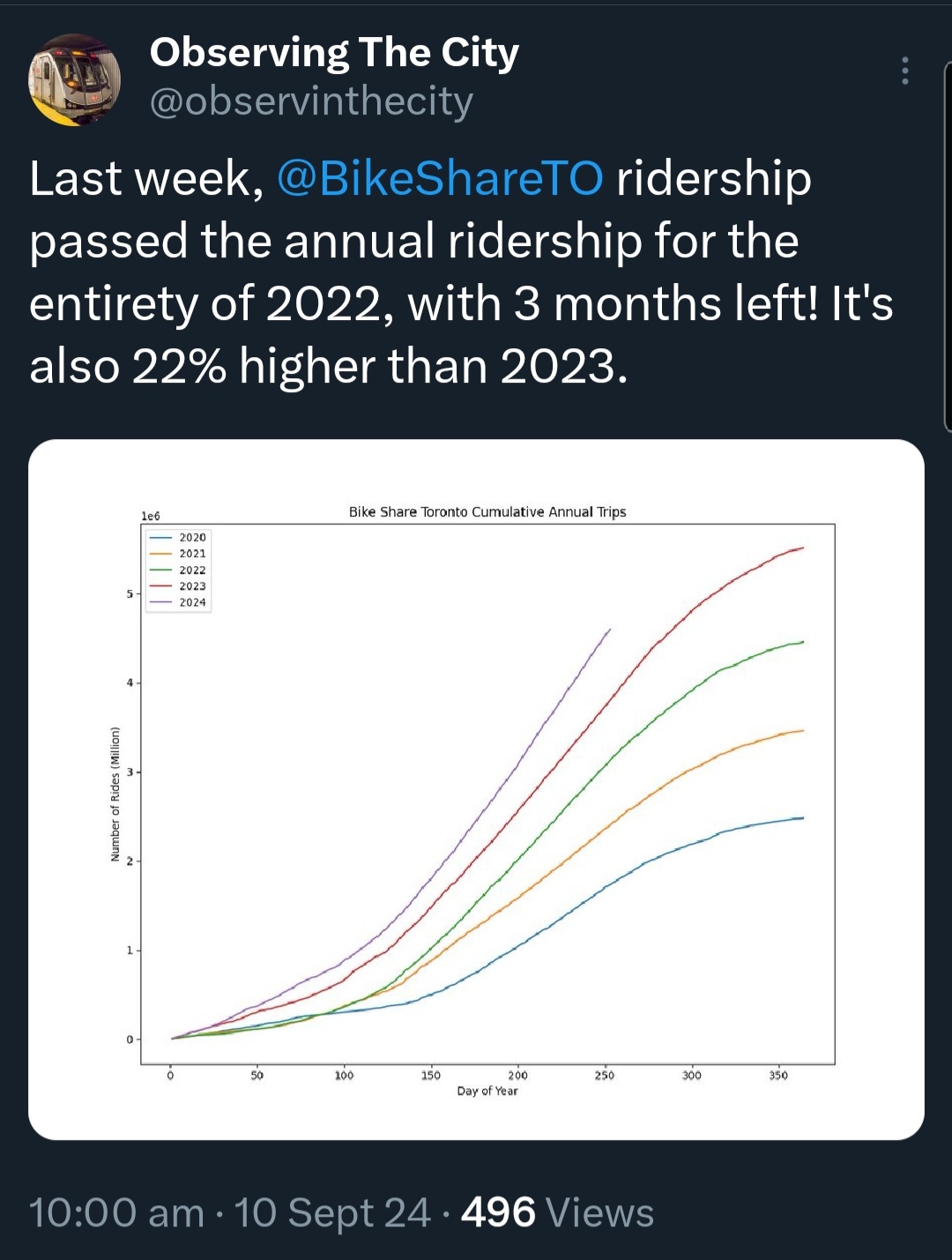Select the 2024 legend label
Image resolution: width=952 pixels, height=1260 pixels.
[192, 603]
